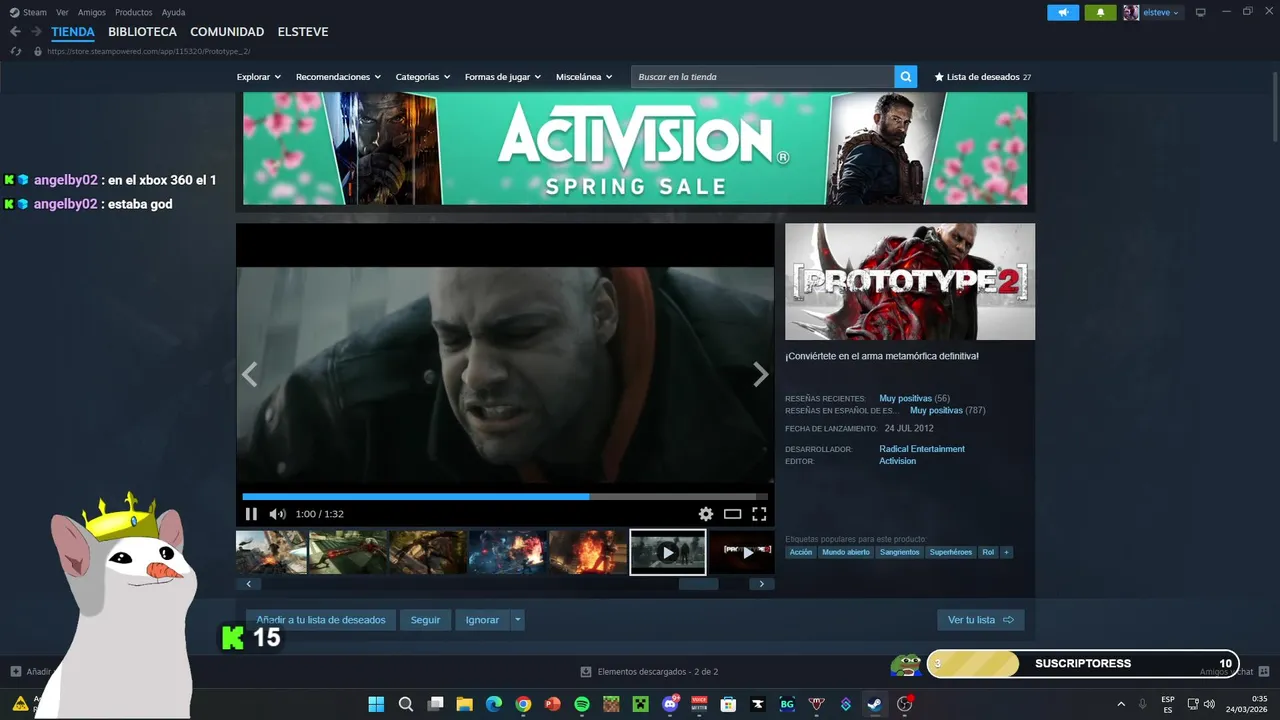
Task: Click the Seguir button
Action: 425,620
